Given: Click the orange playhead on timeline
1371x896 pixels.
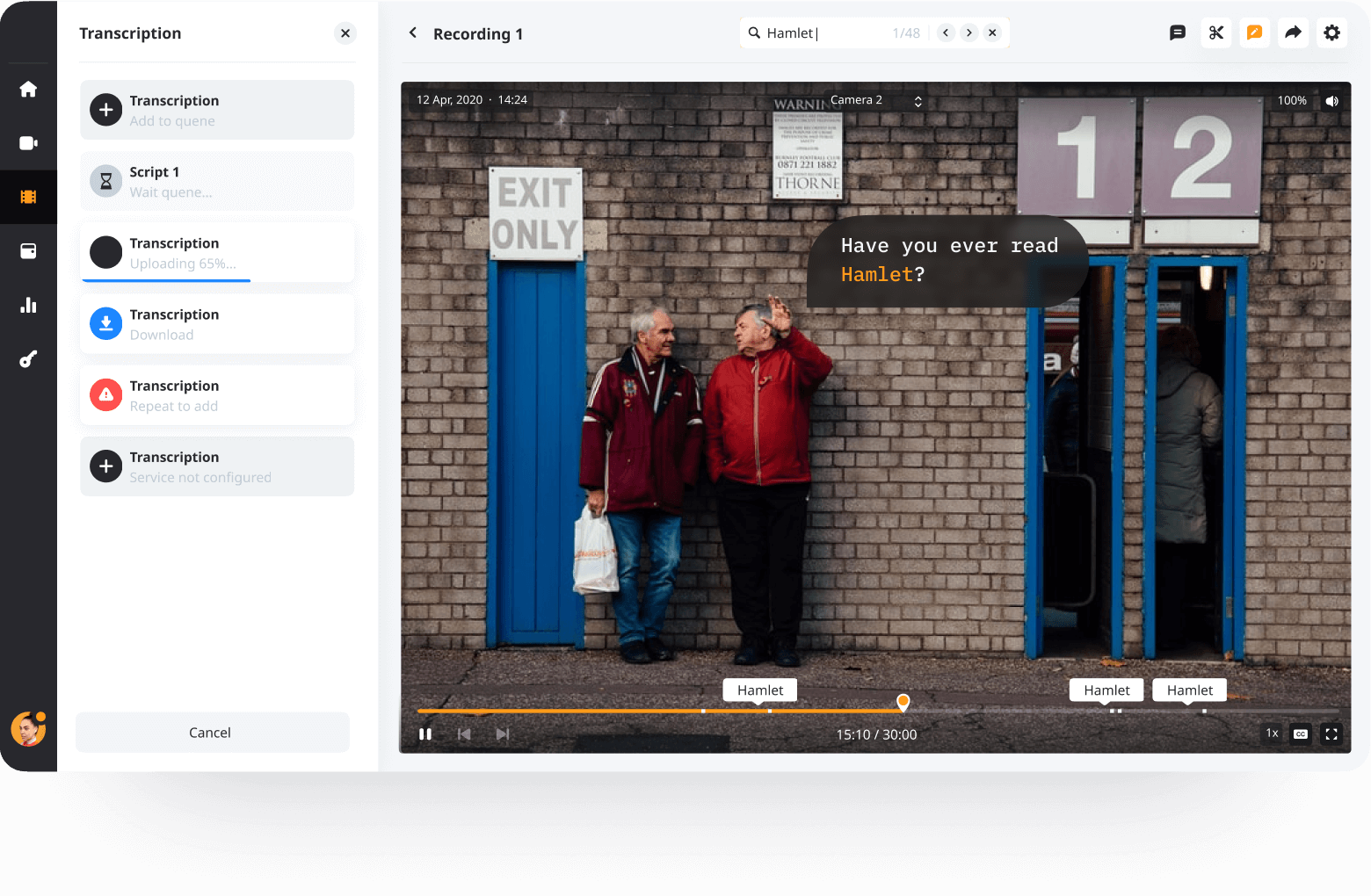Looking at the screenshot, I should (903, 702).
